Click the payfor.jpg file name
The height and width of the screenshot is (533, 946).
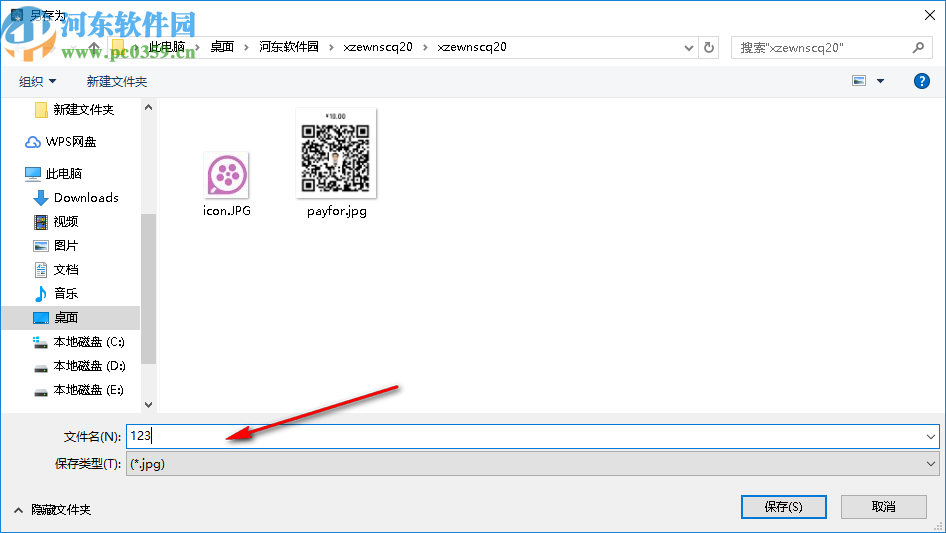click(337, 211)
